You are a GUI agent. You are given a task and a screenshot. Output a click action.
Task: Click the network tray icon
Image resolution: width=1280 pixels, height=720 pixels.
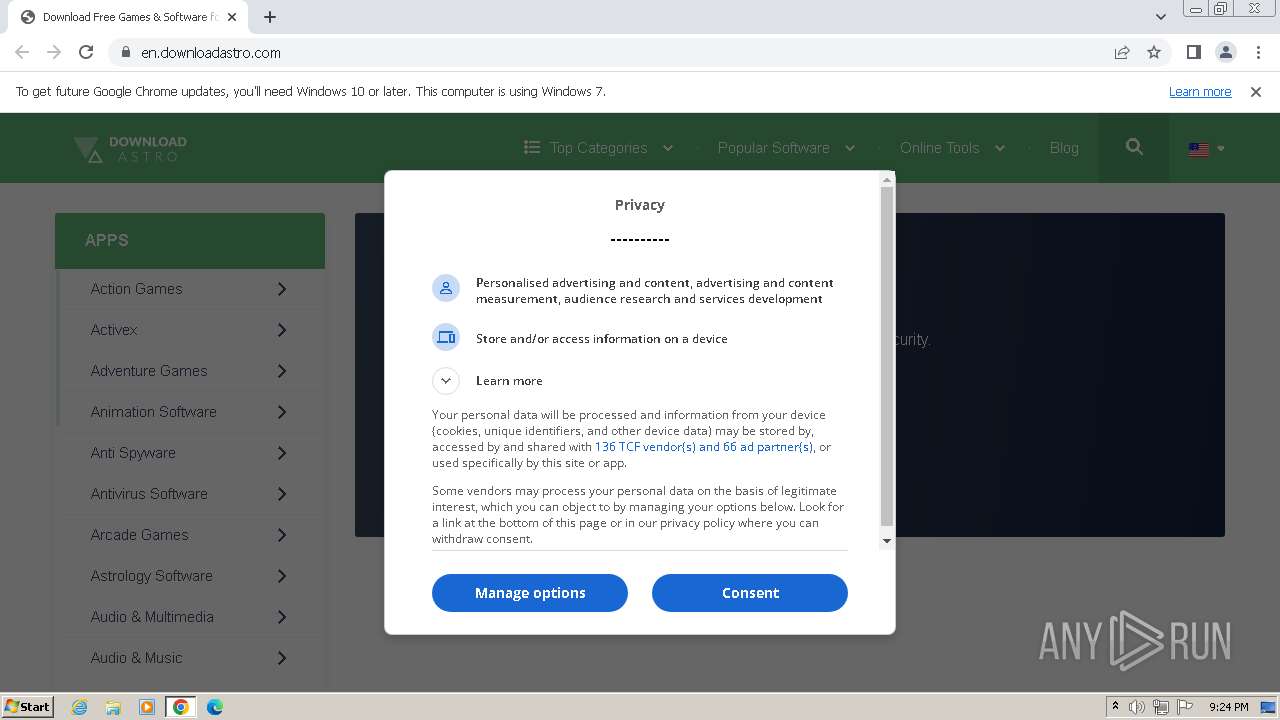click(x=1161, y=707)
